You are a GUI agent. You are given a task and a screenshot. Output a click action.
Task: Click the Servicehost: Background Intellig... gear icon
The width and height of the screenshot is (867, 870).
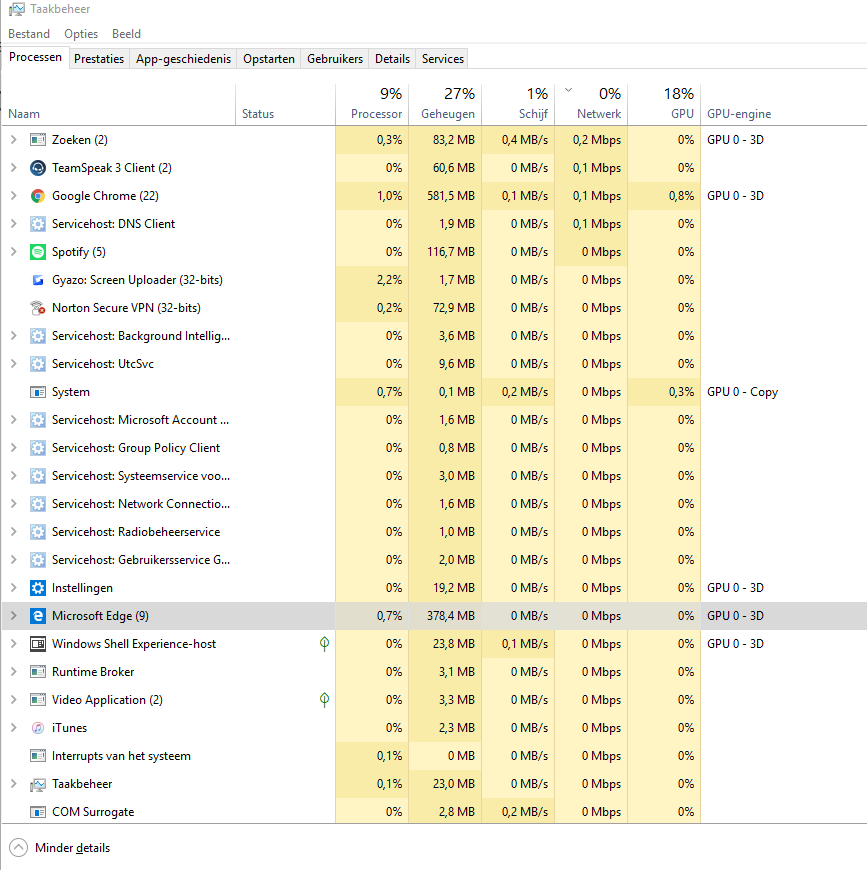(38, 336)
